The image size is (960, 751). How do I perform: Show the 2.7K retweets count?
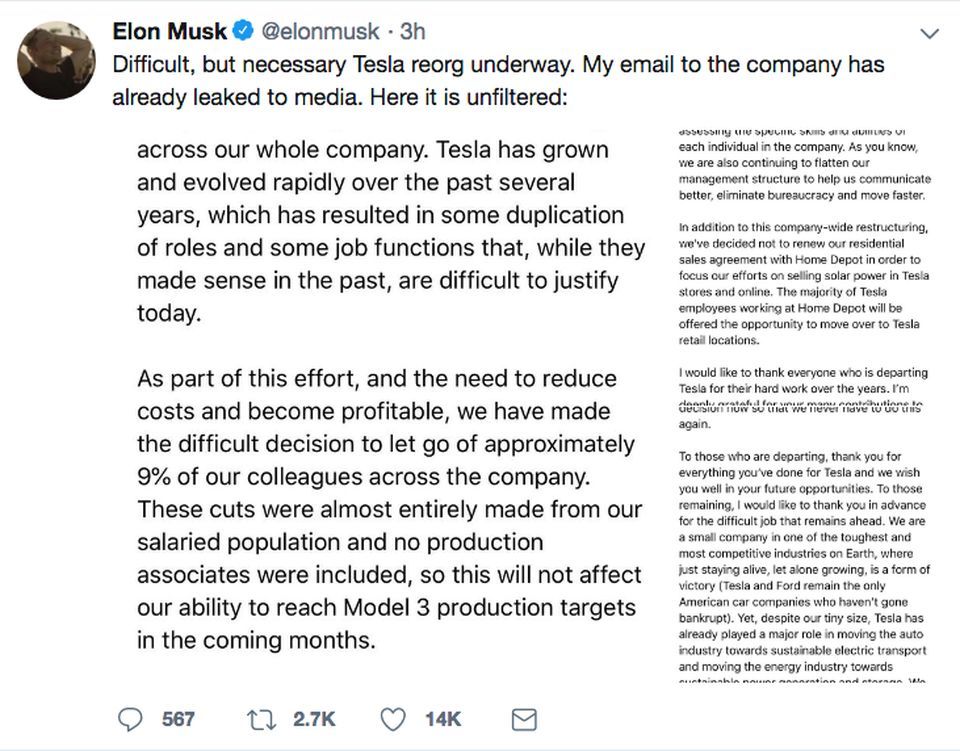point(314,719)
